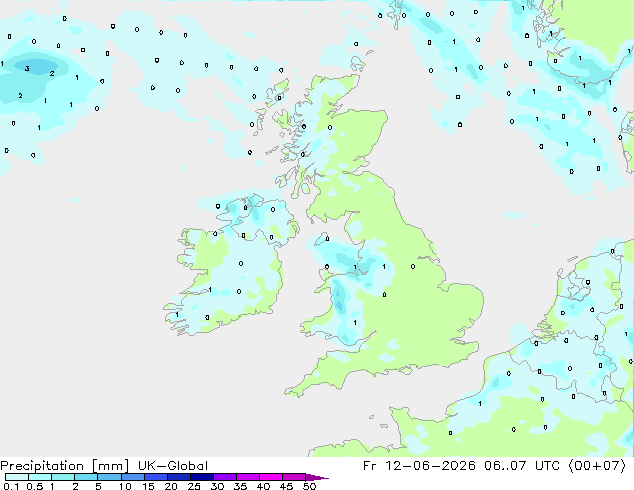Image resolution: width=634 pixels, height=490 pixels.
Task: Click the arrow tip beyond legend value 50
Action: point(318,477)
